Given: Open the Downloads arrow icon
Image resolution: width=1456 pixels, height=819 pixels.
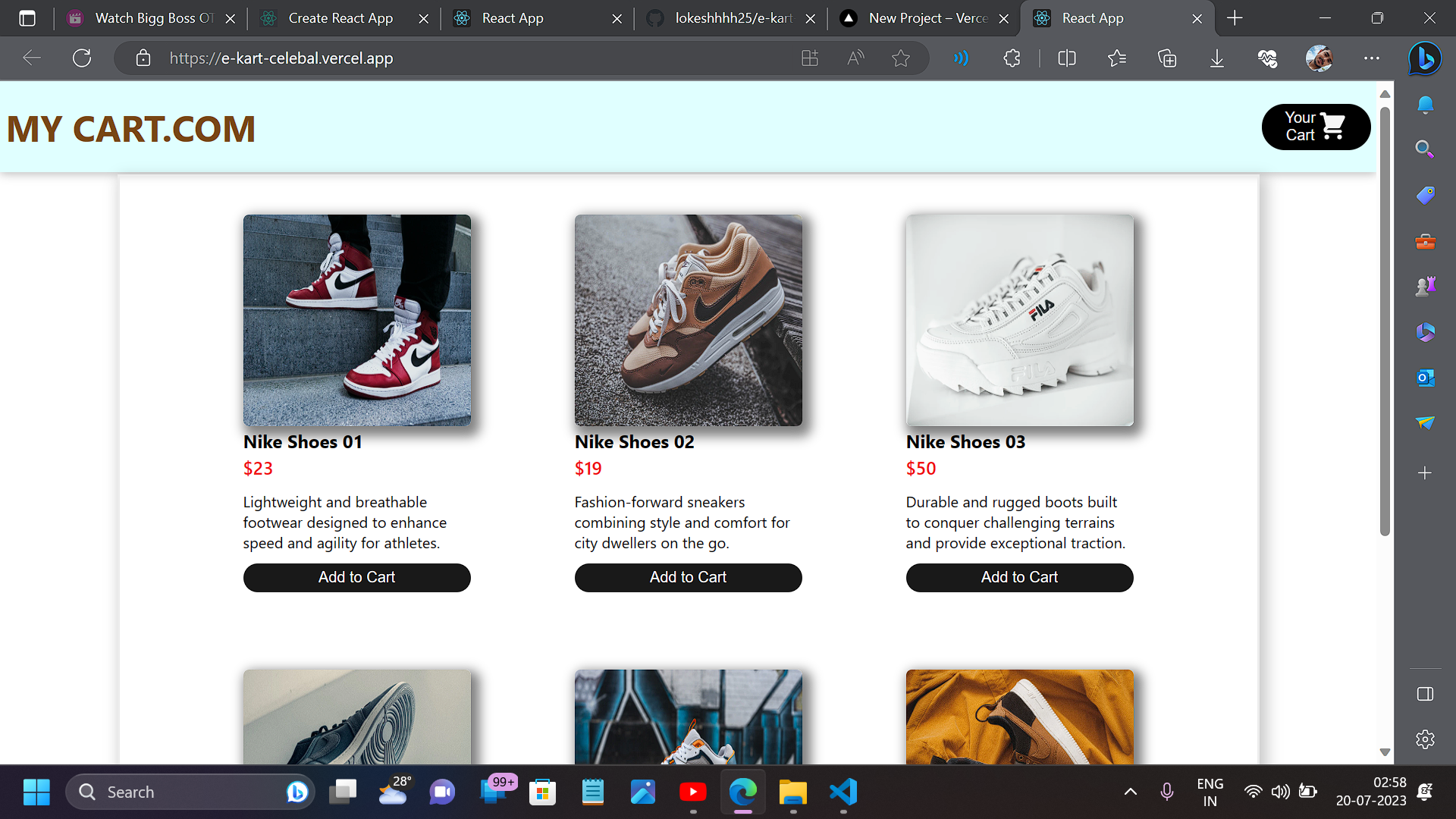Looking at the screenshot, I should point(1216,58).
